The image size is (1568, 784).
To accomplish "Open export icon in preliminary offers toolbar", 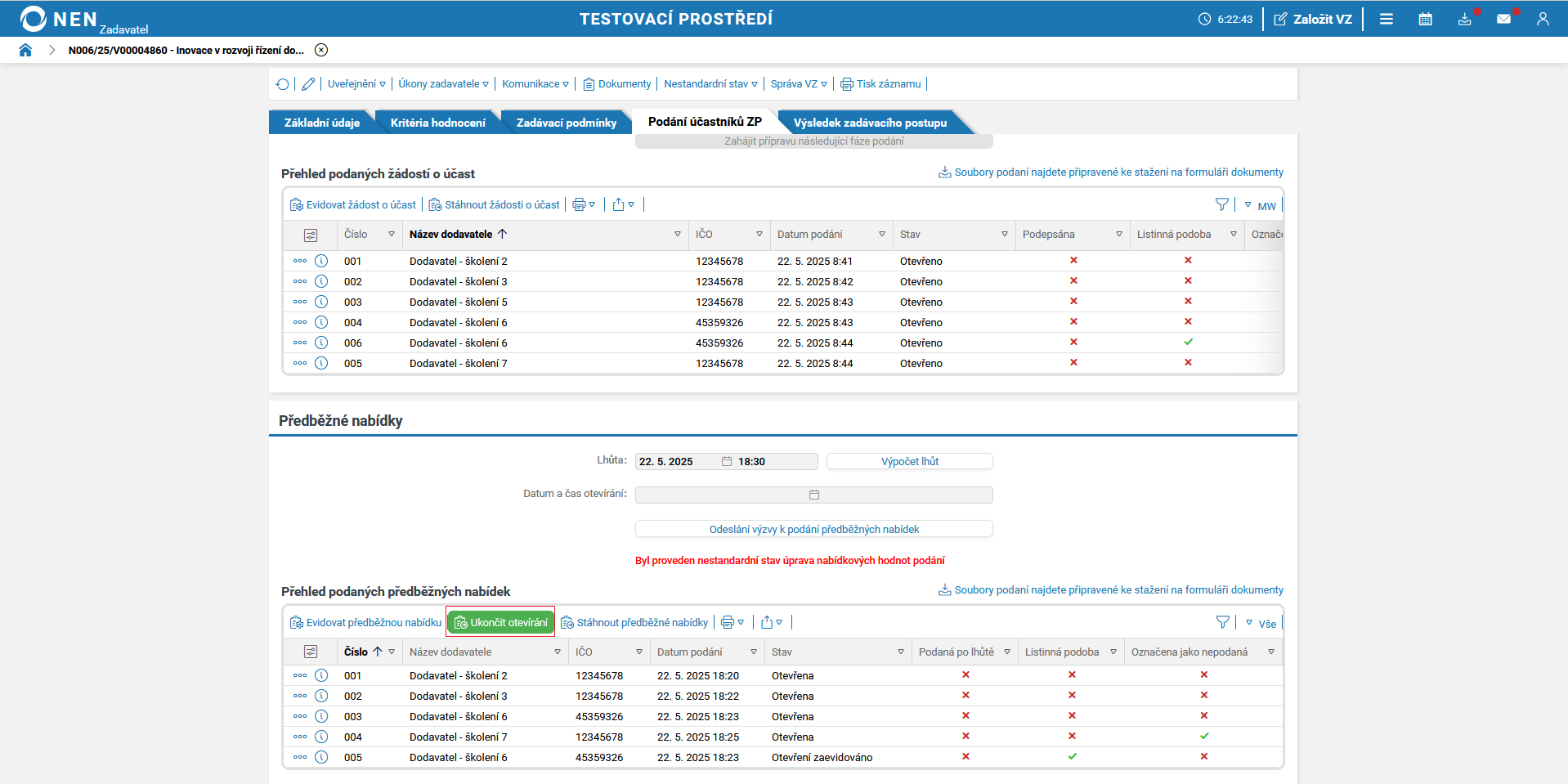I will pos(772,622).
